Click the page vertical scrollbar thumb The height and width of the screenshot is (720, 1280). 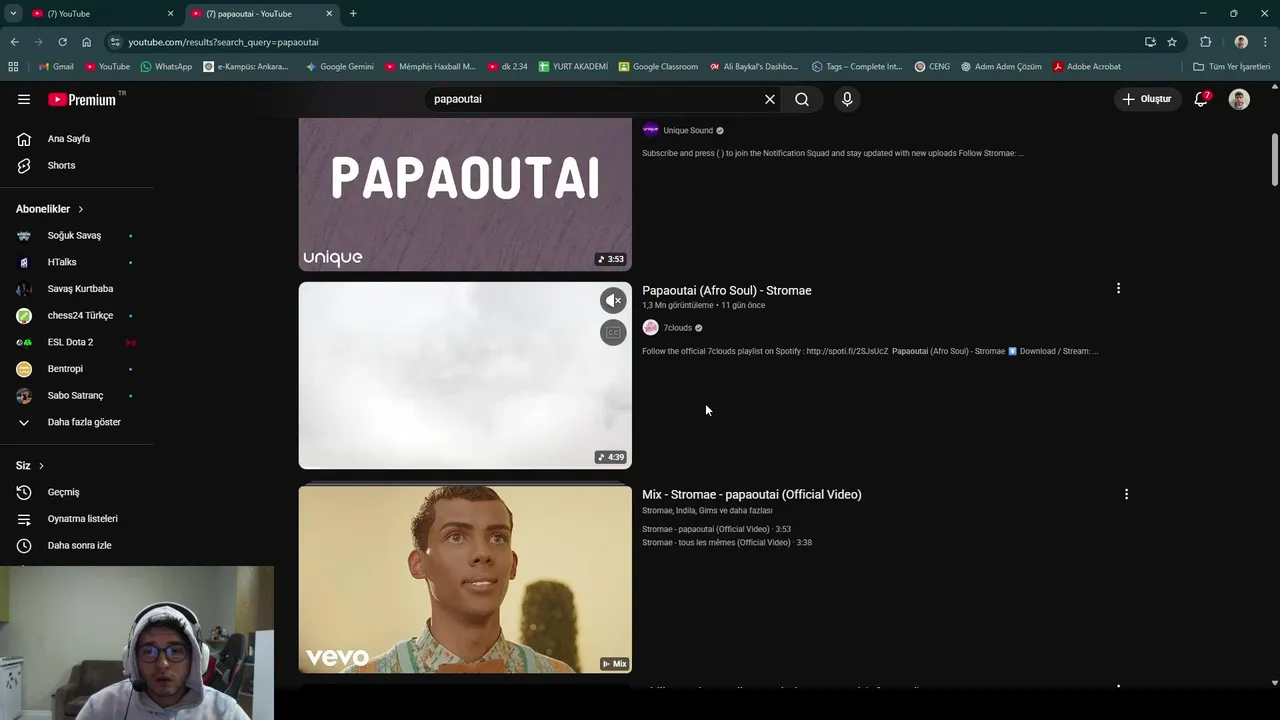[x=1275, y=159]
